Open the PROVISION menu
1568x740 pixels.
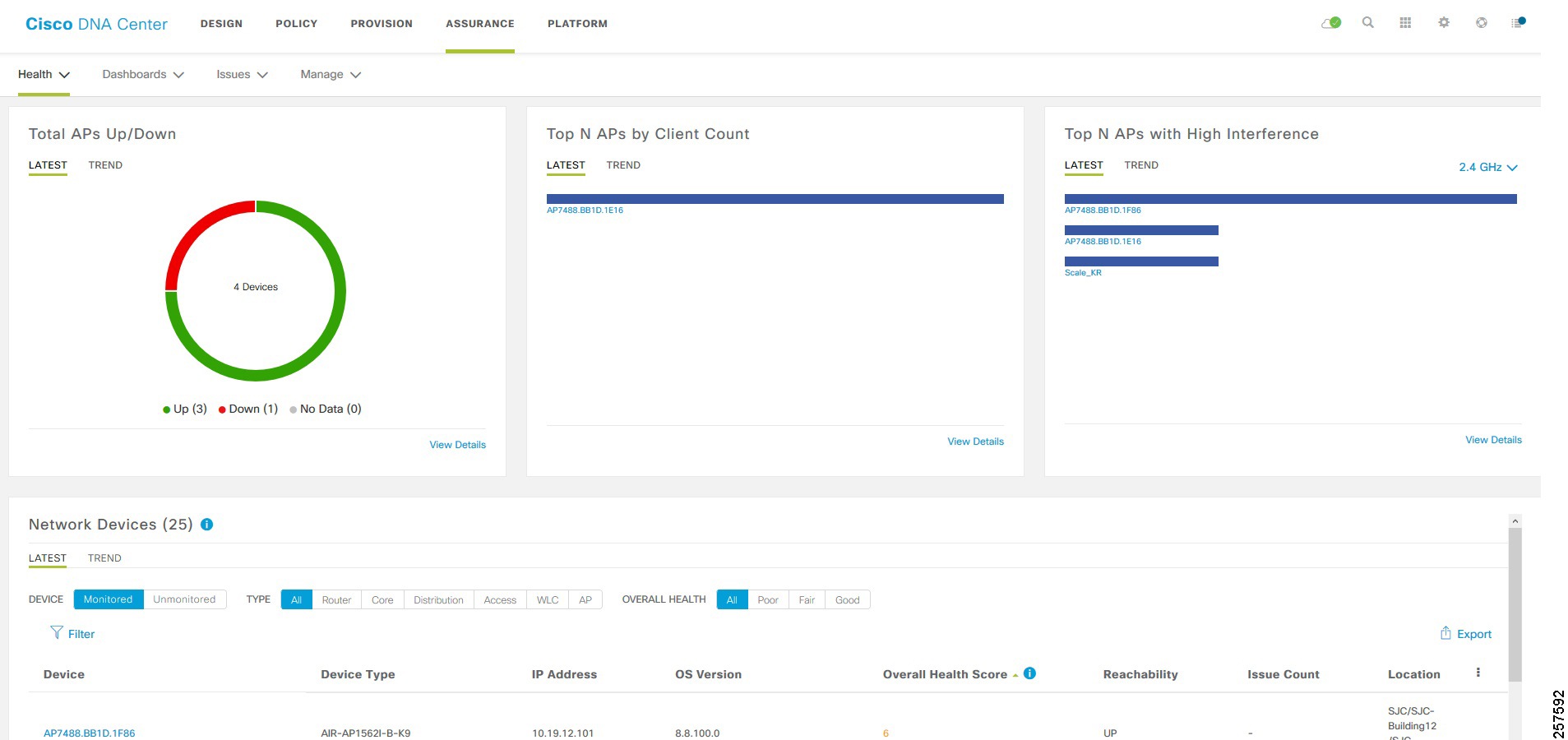(x=382, y=24)
